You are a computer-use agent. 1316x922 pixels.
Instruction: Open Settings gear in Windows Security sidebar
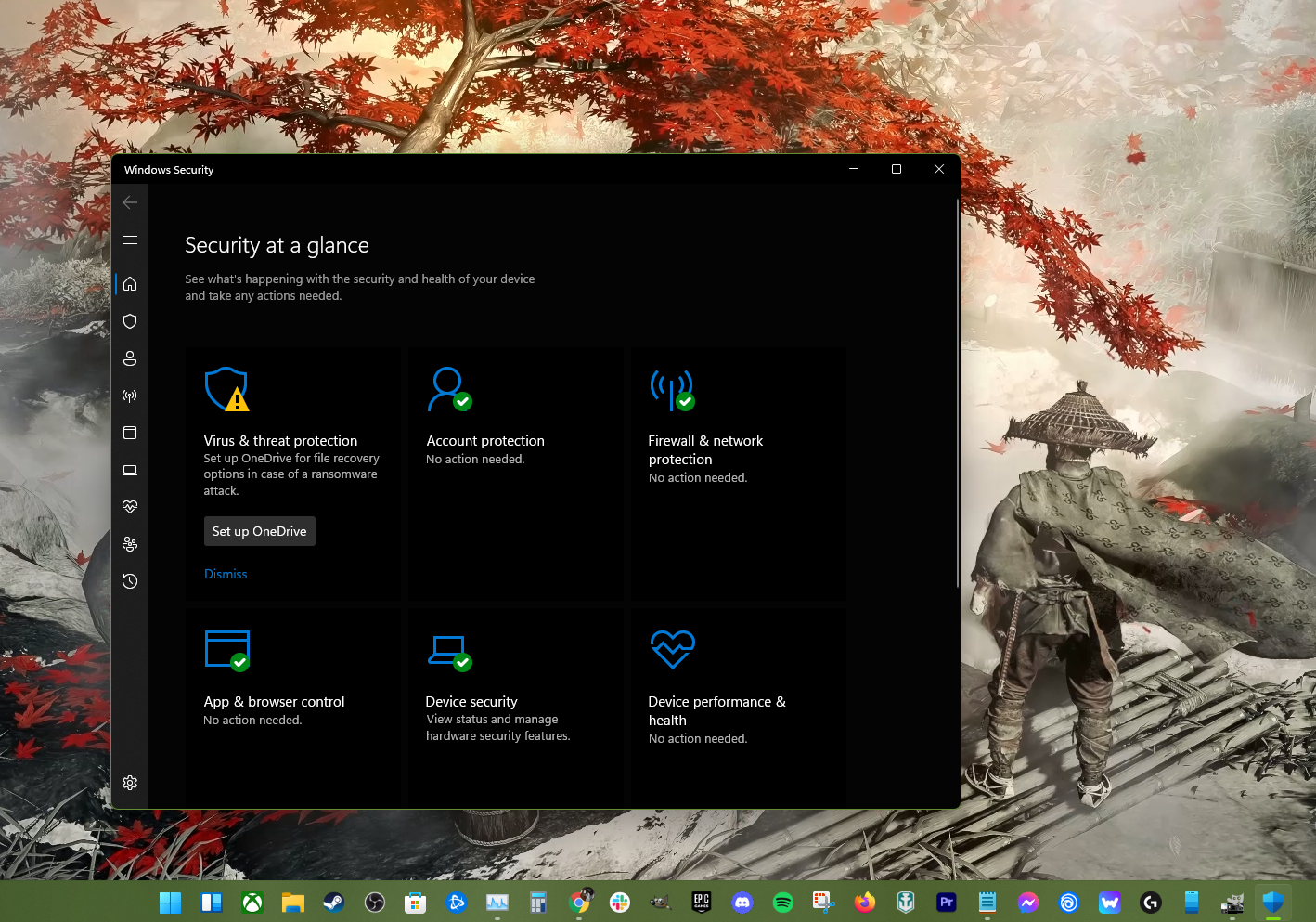pos(130,783)
